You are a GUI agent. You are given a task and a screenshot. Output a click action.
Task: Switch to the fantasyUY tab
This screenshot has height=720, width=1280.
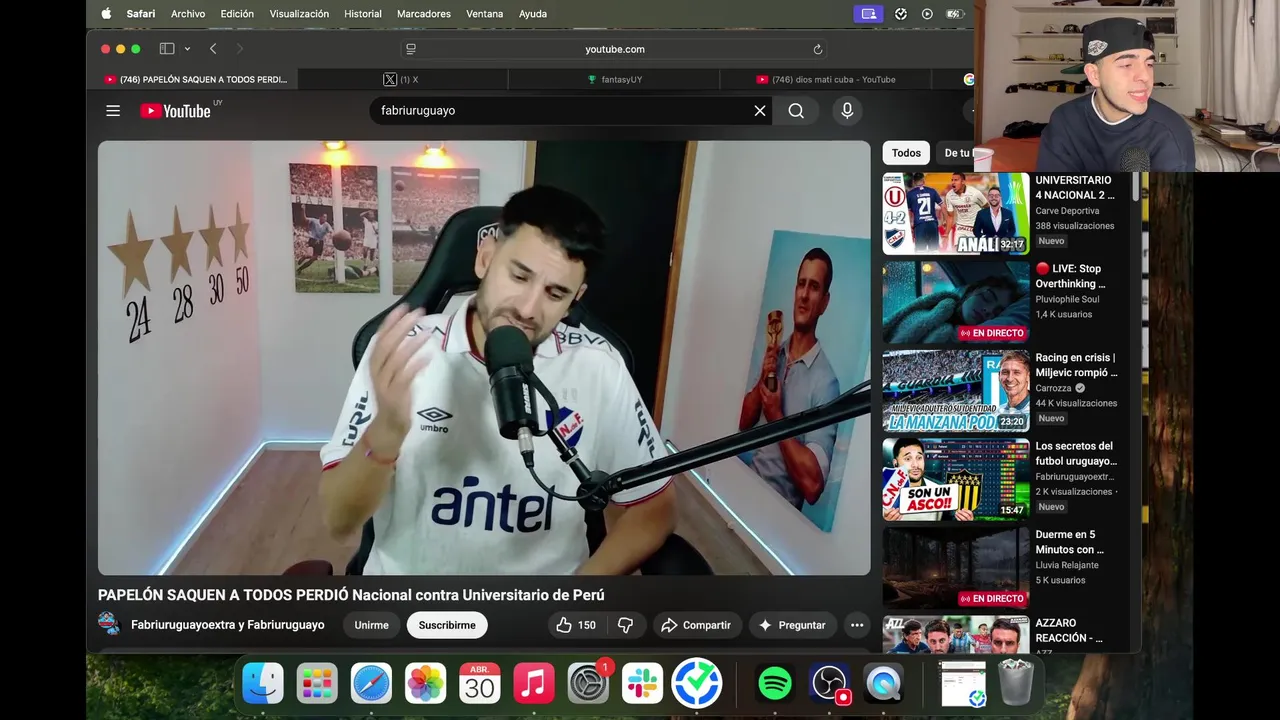tap(613, 79)
